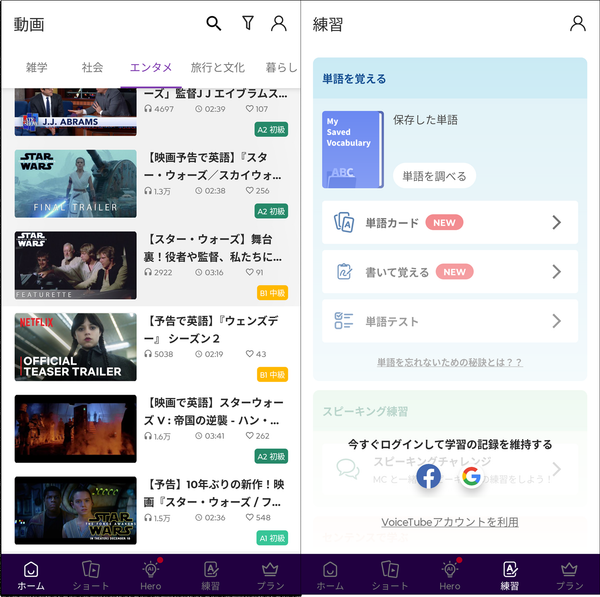The image size is (600, 597).
Task: Open Star Wars Force Awakens thumbnail
Action: [75, 511]
